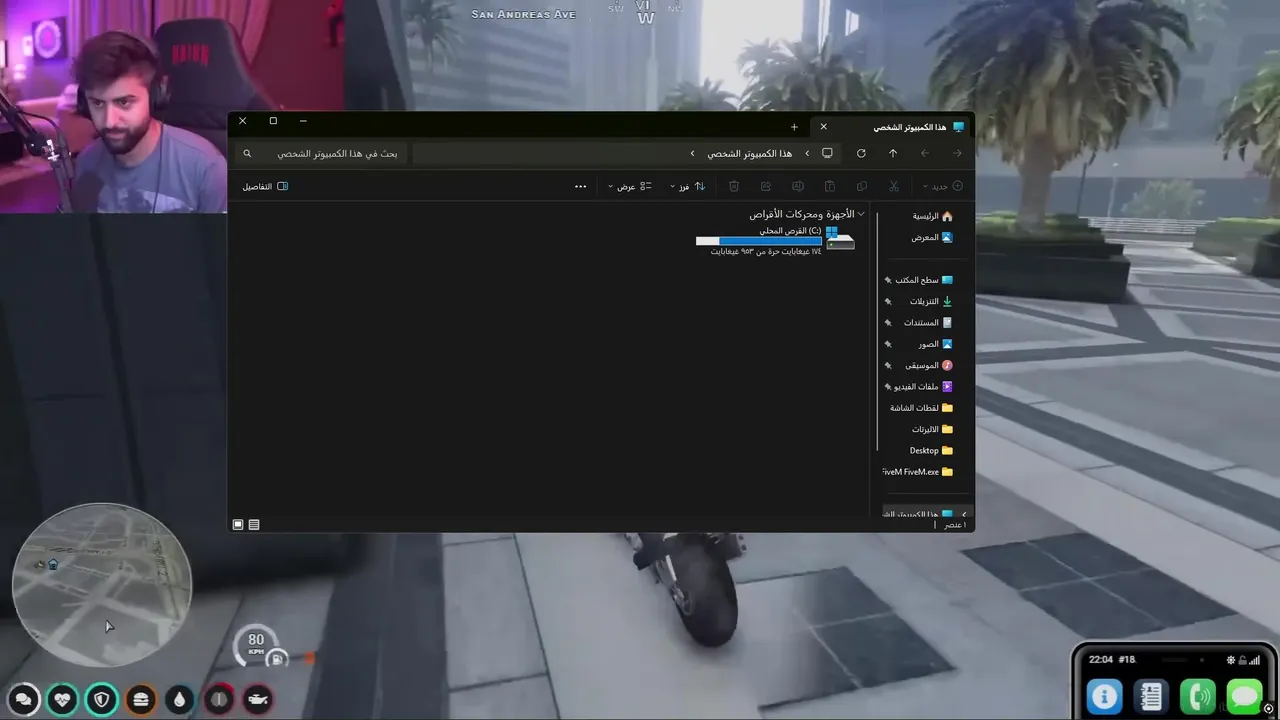Screen dimensions: 1280x720
Task: Click the monitor icon in address bar
Action: pyautogui.click(x=827, y=153)
